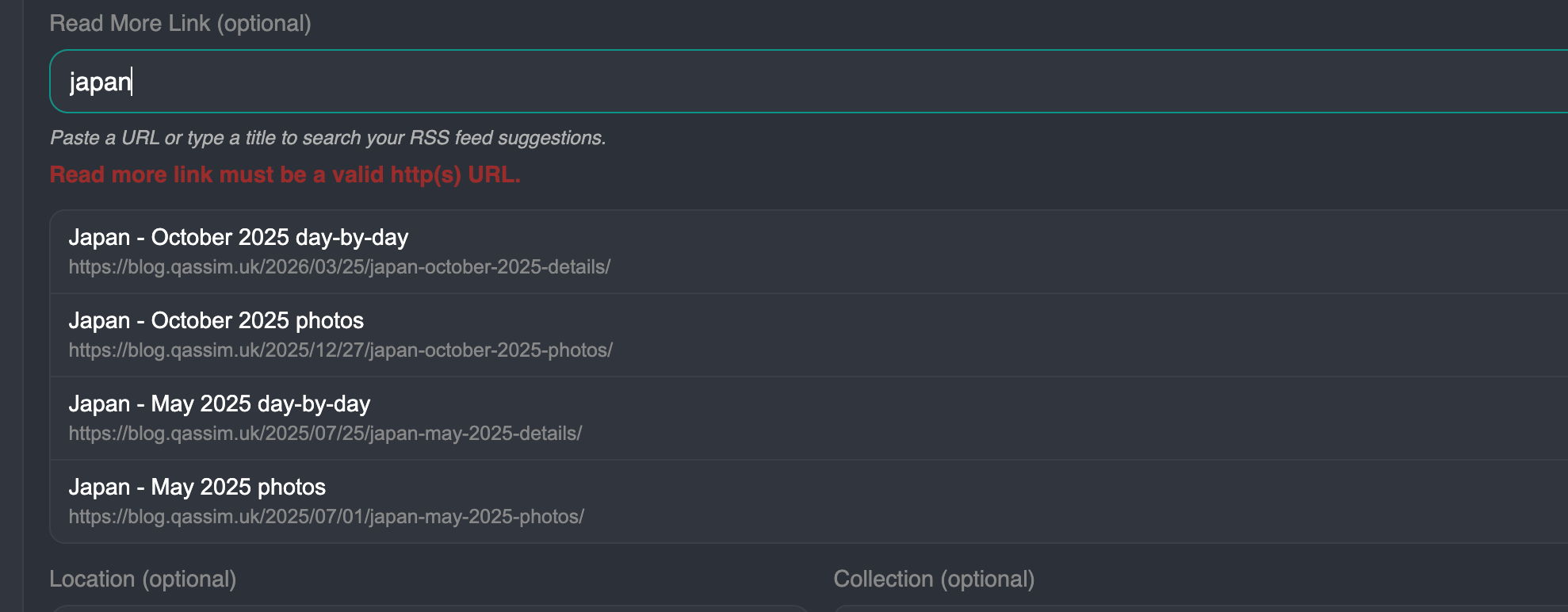Choose "Japan - October 2025 photos" suggestion title
This screenshot has width=1568, height=612.
(216, 321)
